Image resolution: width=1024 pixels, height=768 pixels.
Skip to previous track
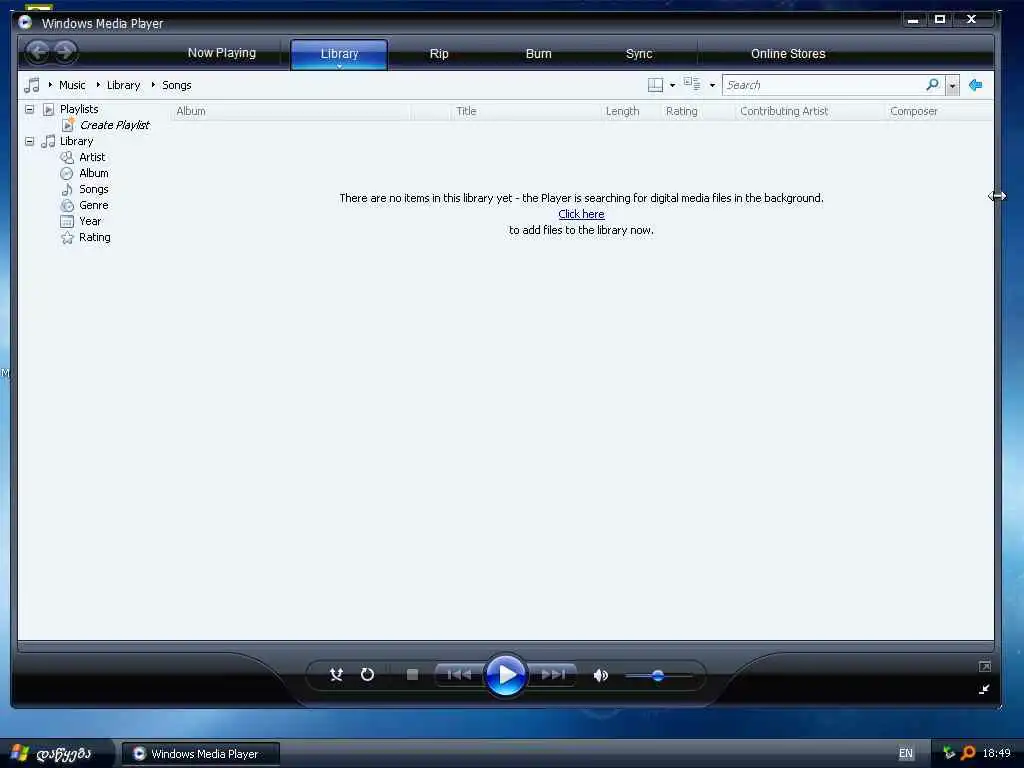click(x=459, y=675)
